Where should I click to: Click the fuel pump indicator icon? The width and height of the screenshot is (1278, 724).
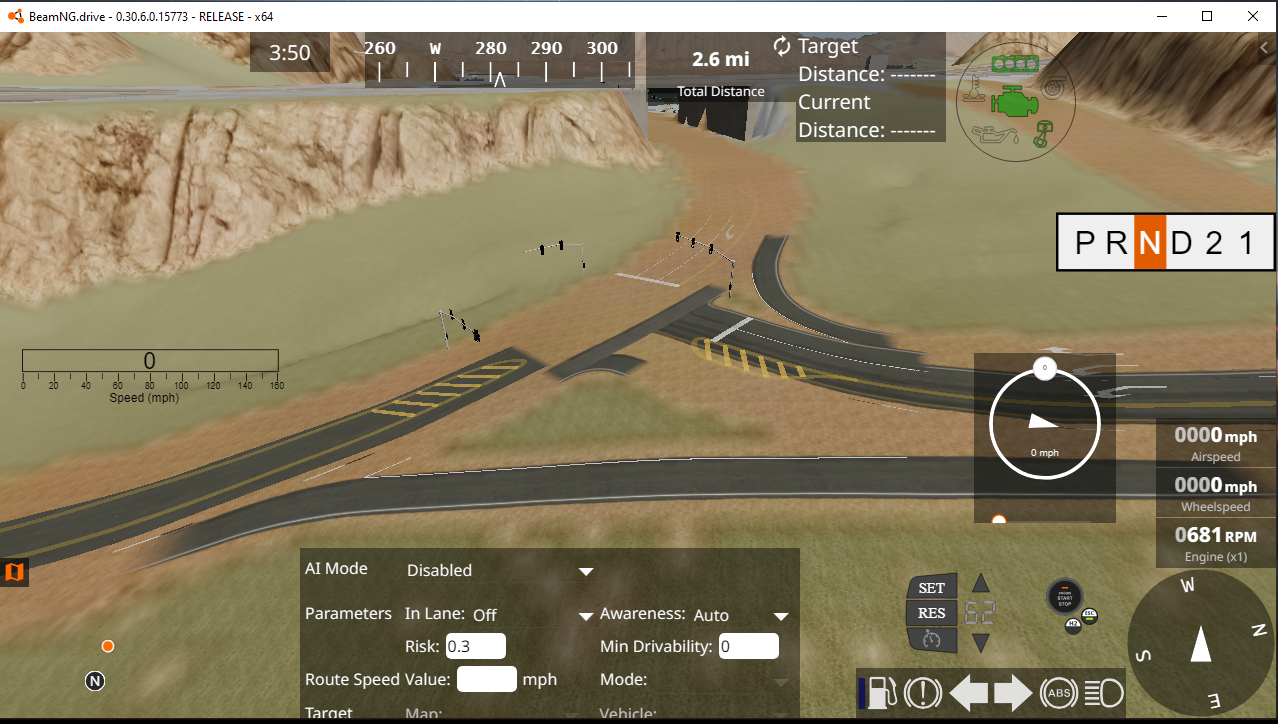881,693
